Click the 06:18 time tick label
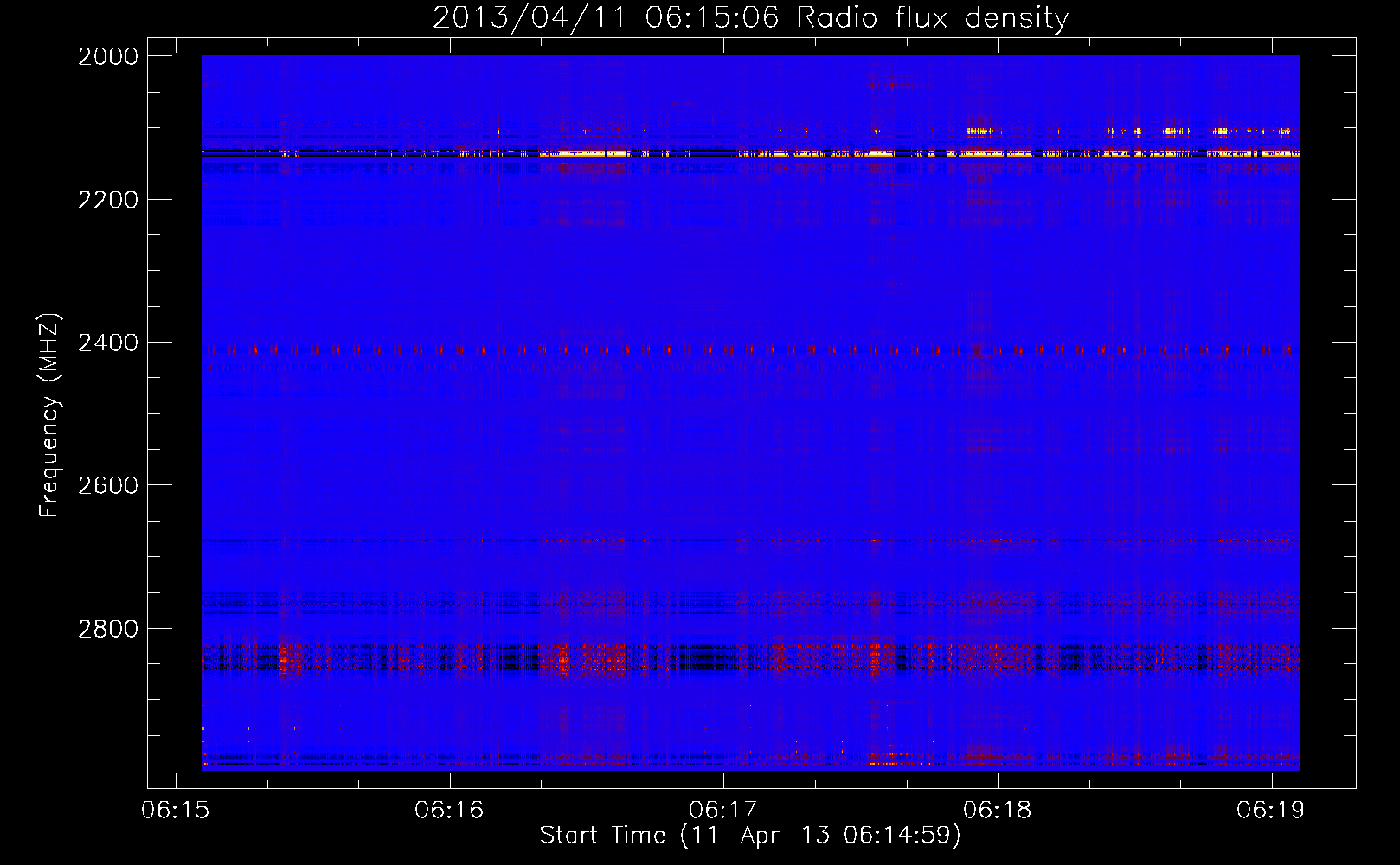This screenshot has height=865, width=1400. pyautogui.click(x=998, y=811)
